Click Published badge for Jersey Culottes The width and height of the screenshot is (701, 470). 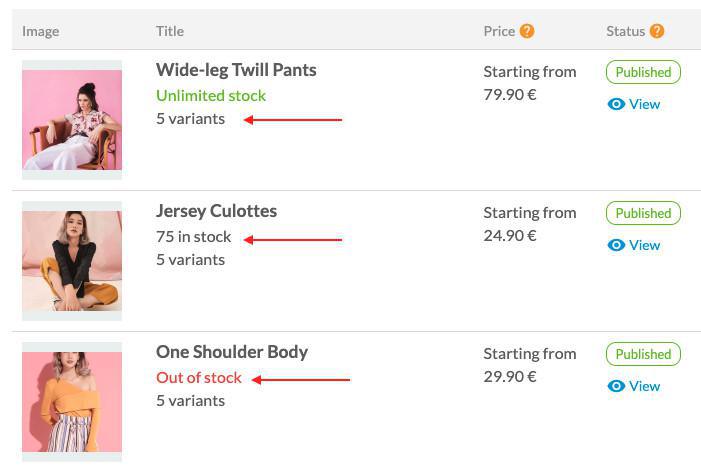[643, 213]
